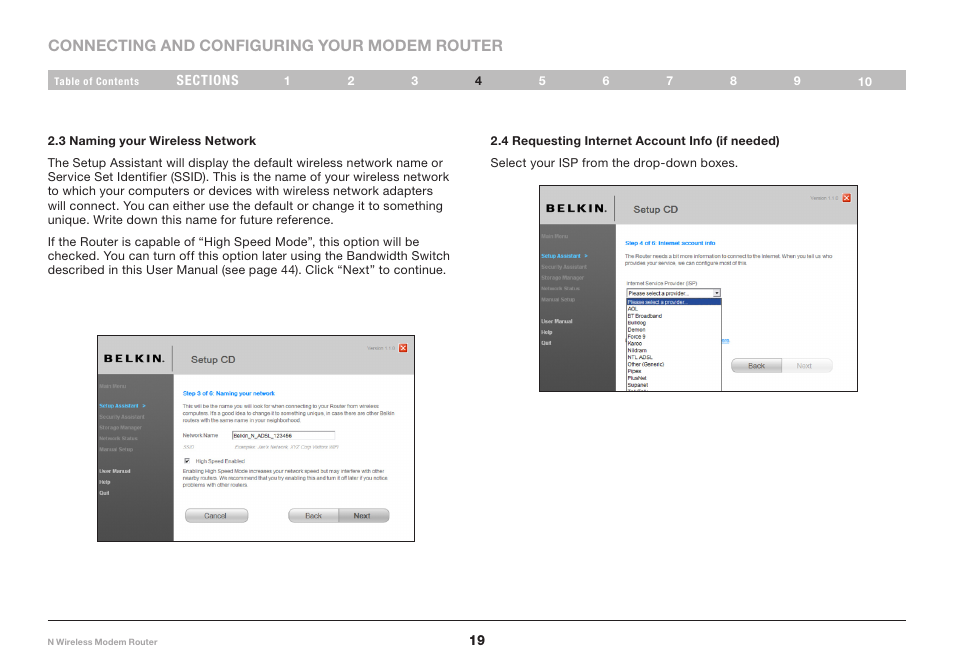
Task: Choose Pipex from the ISP list
Action: 635,371
